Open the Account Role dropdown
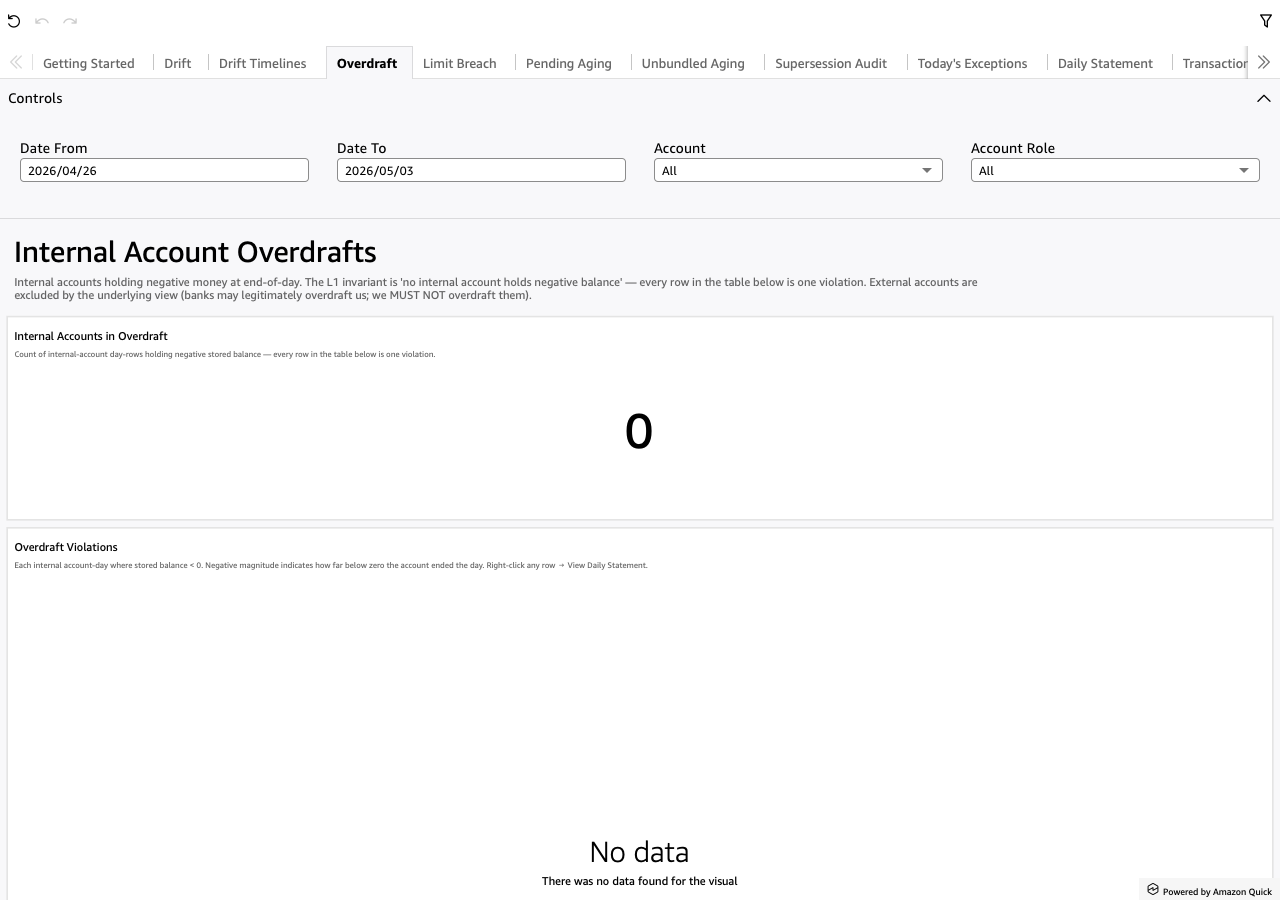 1115,170
